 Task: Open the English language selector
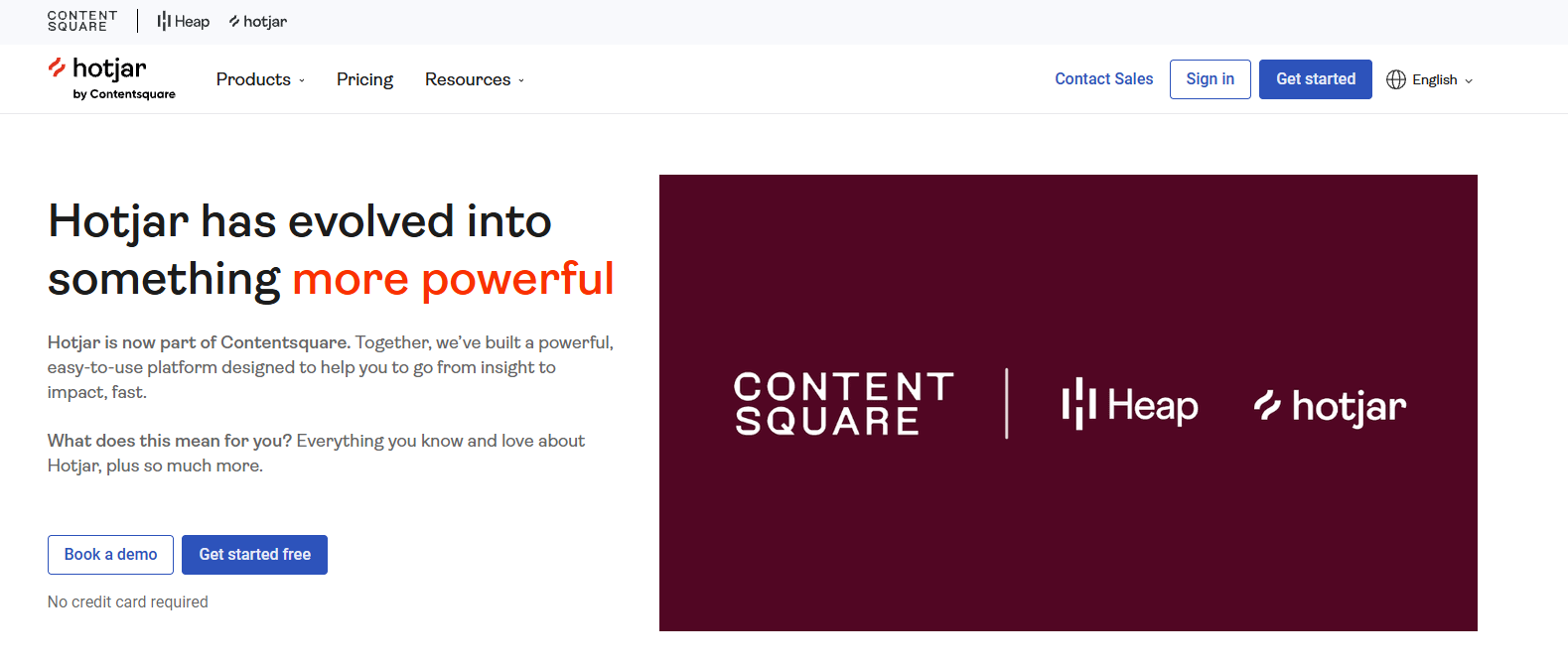(1430, 79)
